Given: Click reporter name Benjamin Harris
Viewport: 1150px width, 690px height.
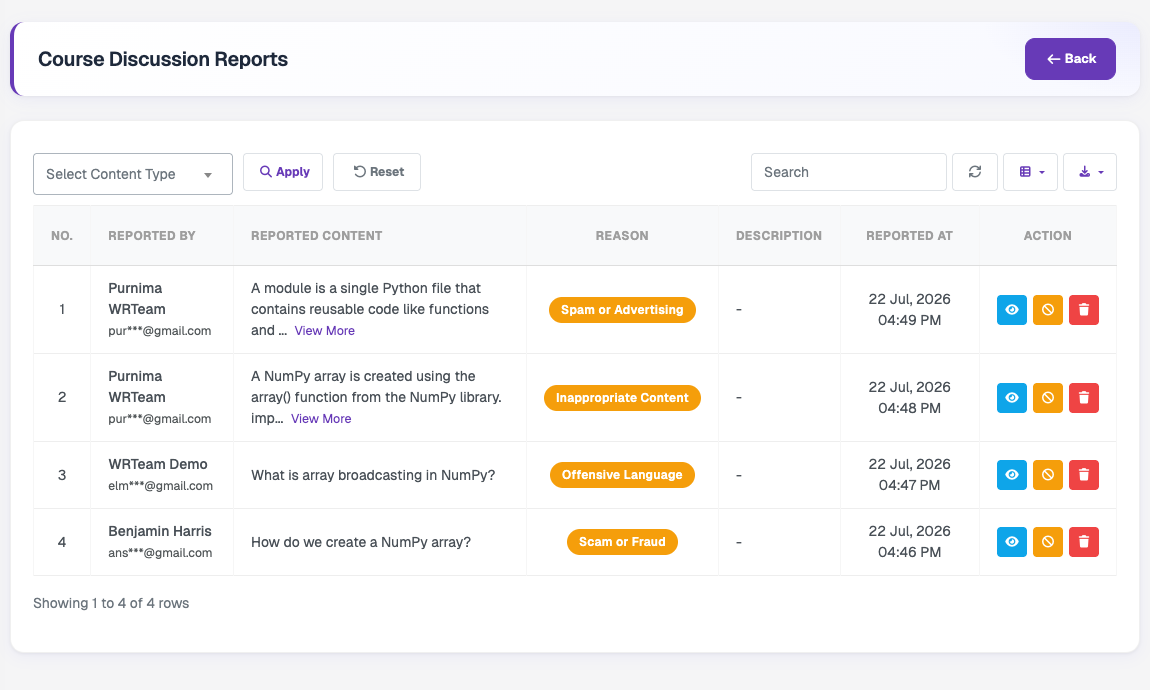Looking at the screenshot, I should pyautogui.click(x=160, y=531).
